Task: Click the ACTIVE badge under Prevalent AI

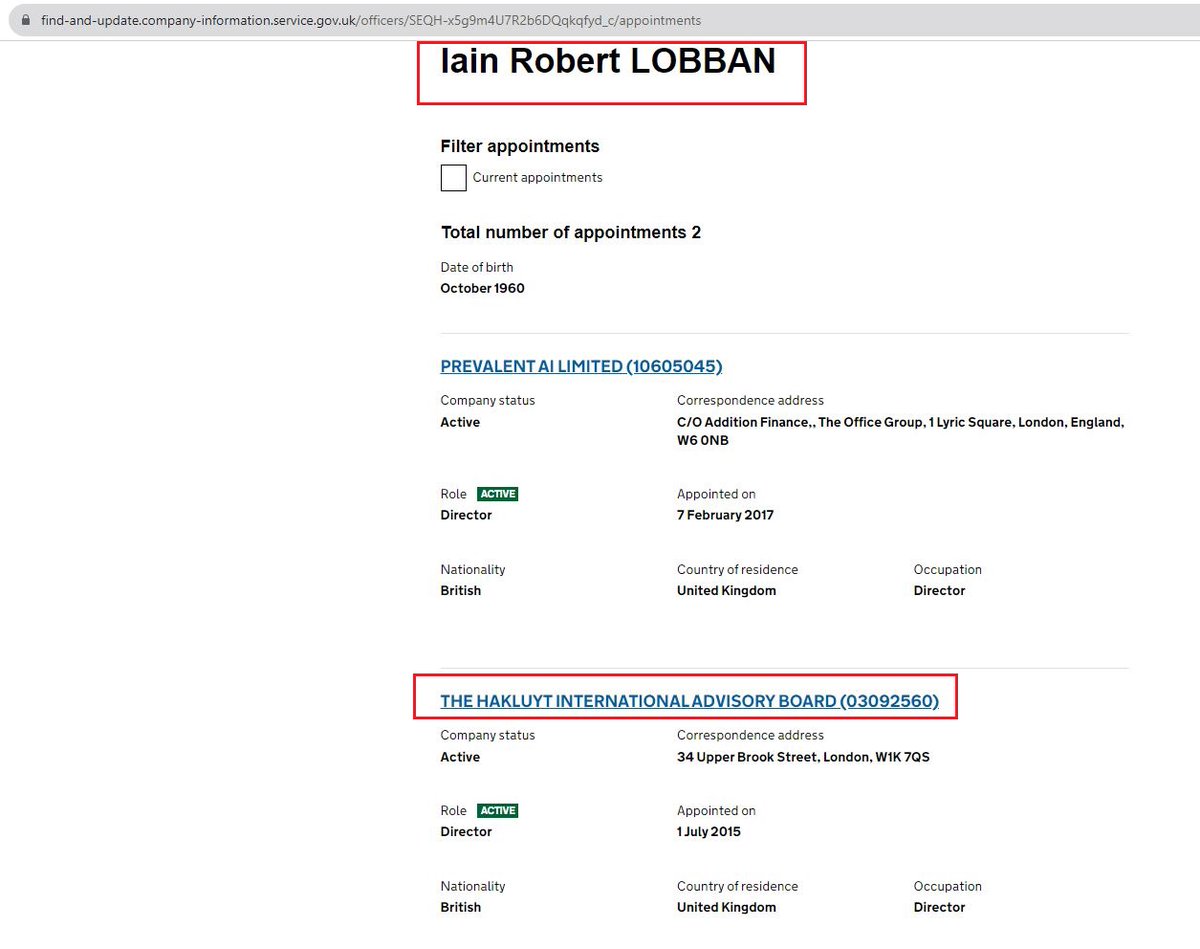Action: 498,494
